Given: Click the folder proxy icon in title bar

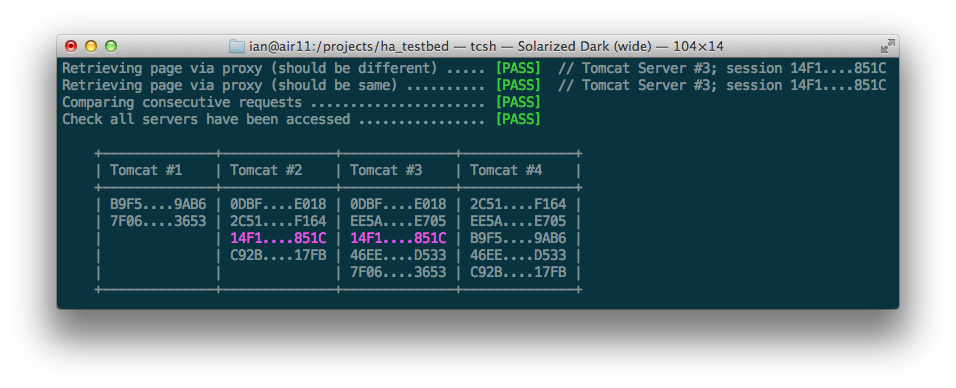Looking at the screenshot, I should pyautogui.click(x=237, y=46).
